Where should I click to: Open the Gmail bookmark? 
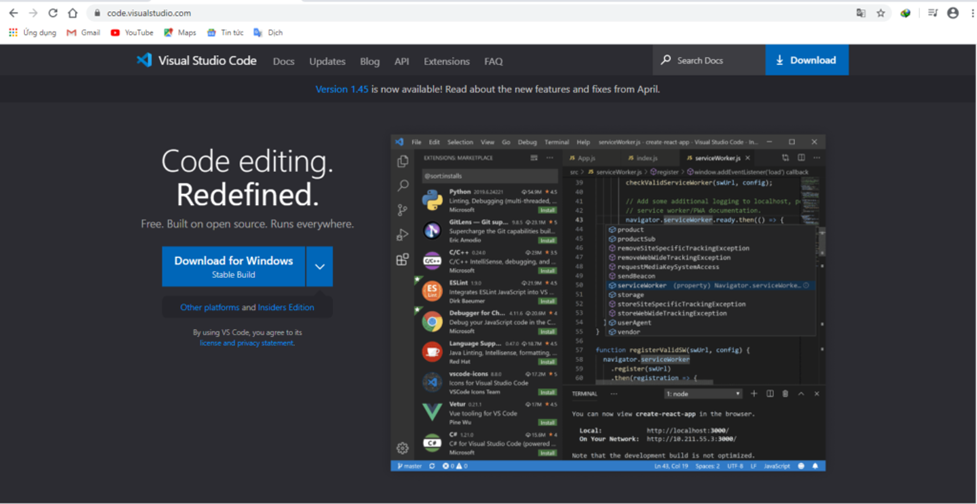point(83,32)
